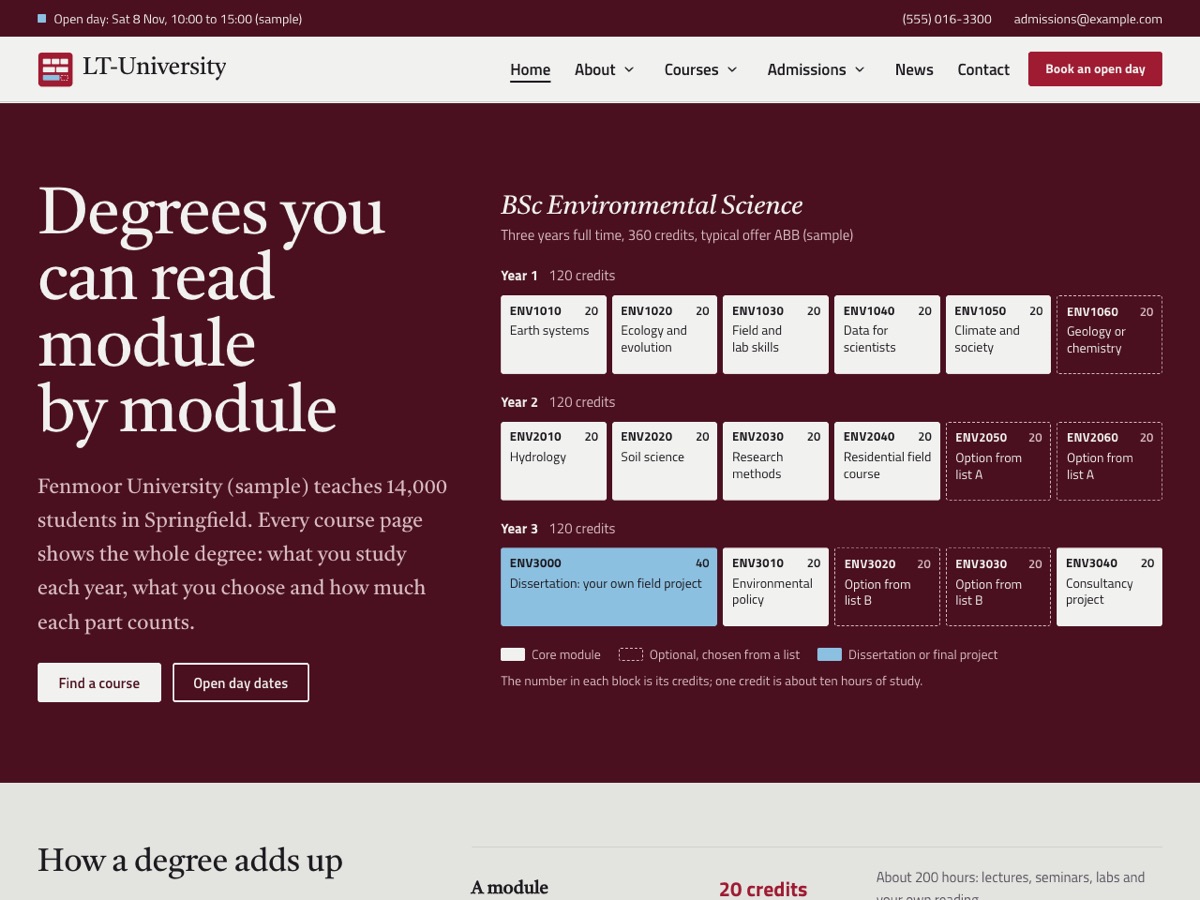1200x900 pixels.
Task: Select ENV3000 Dissertation module block
Action: [609, 587]
